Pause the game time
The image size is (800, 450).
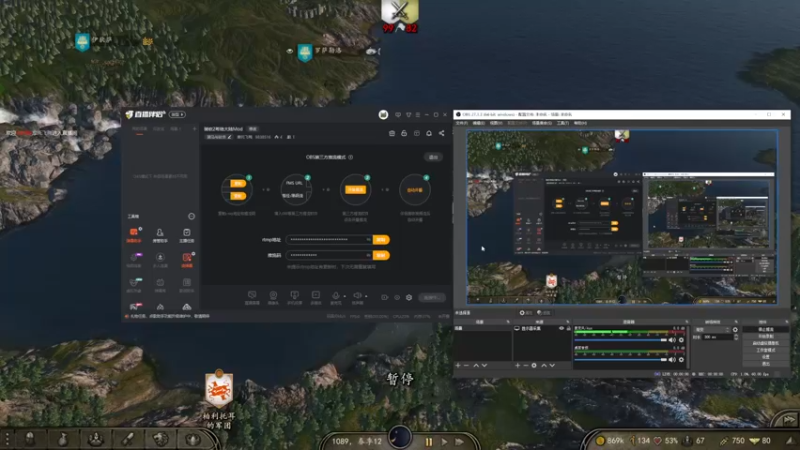(x=429, y=441)
